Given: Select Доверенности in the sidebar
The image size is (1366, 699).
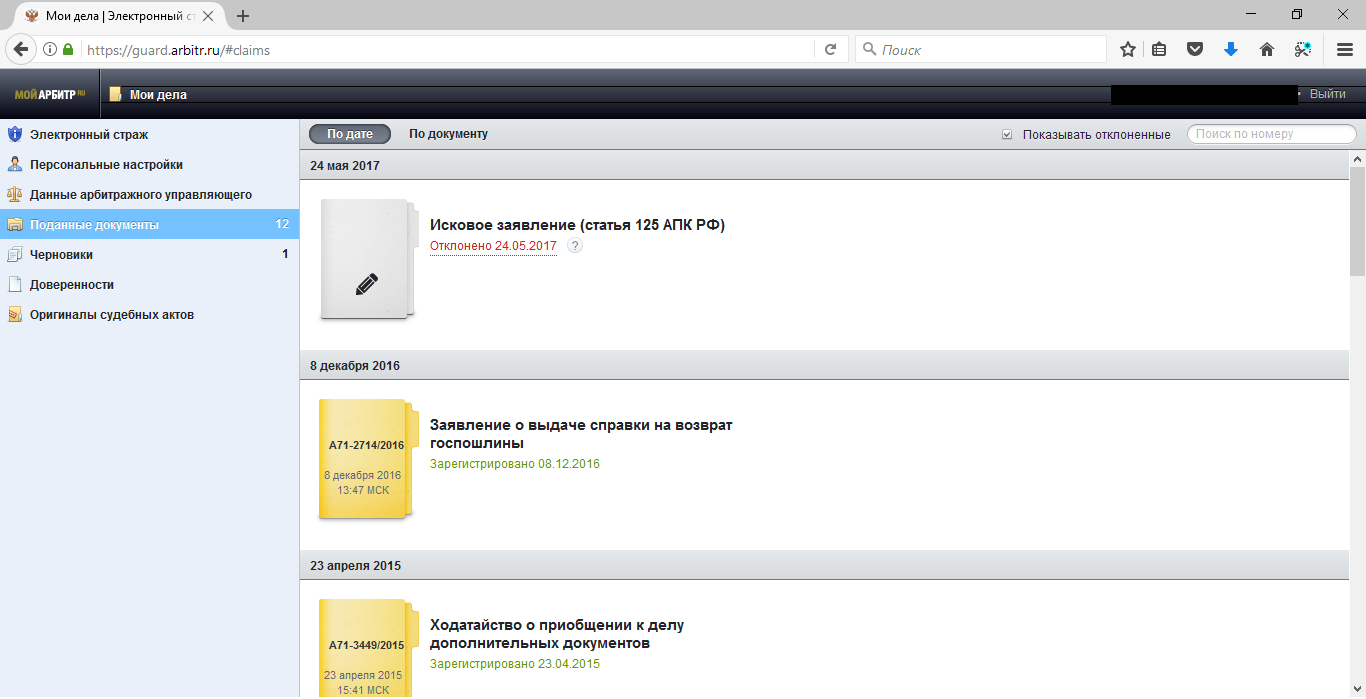Looking at the screenshot, I should pos(71,284).
